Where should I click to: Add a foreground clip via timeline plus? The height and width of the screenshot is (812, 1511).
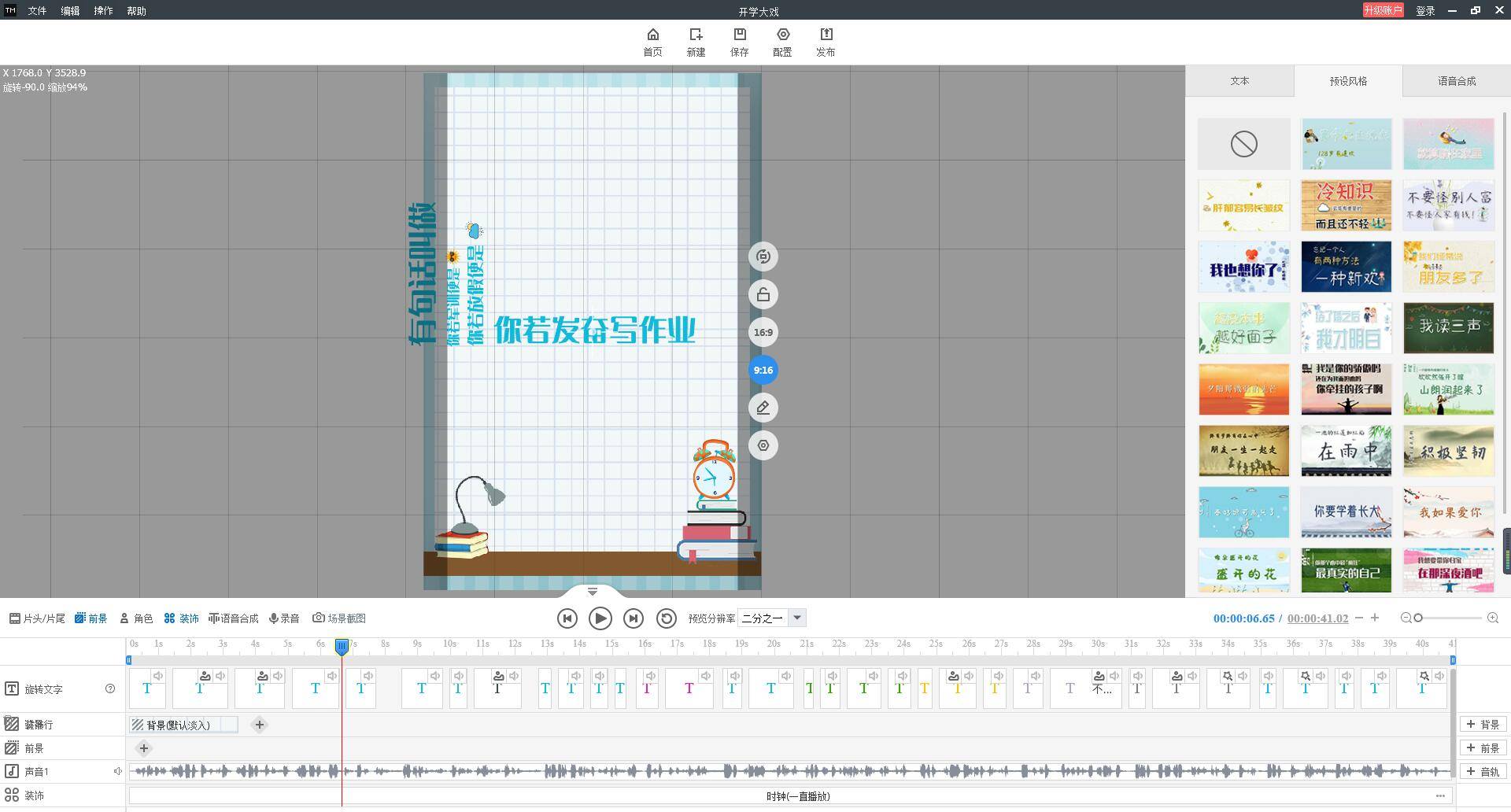click(143, 748)
